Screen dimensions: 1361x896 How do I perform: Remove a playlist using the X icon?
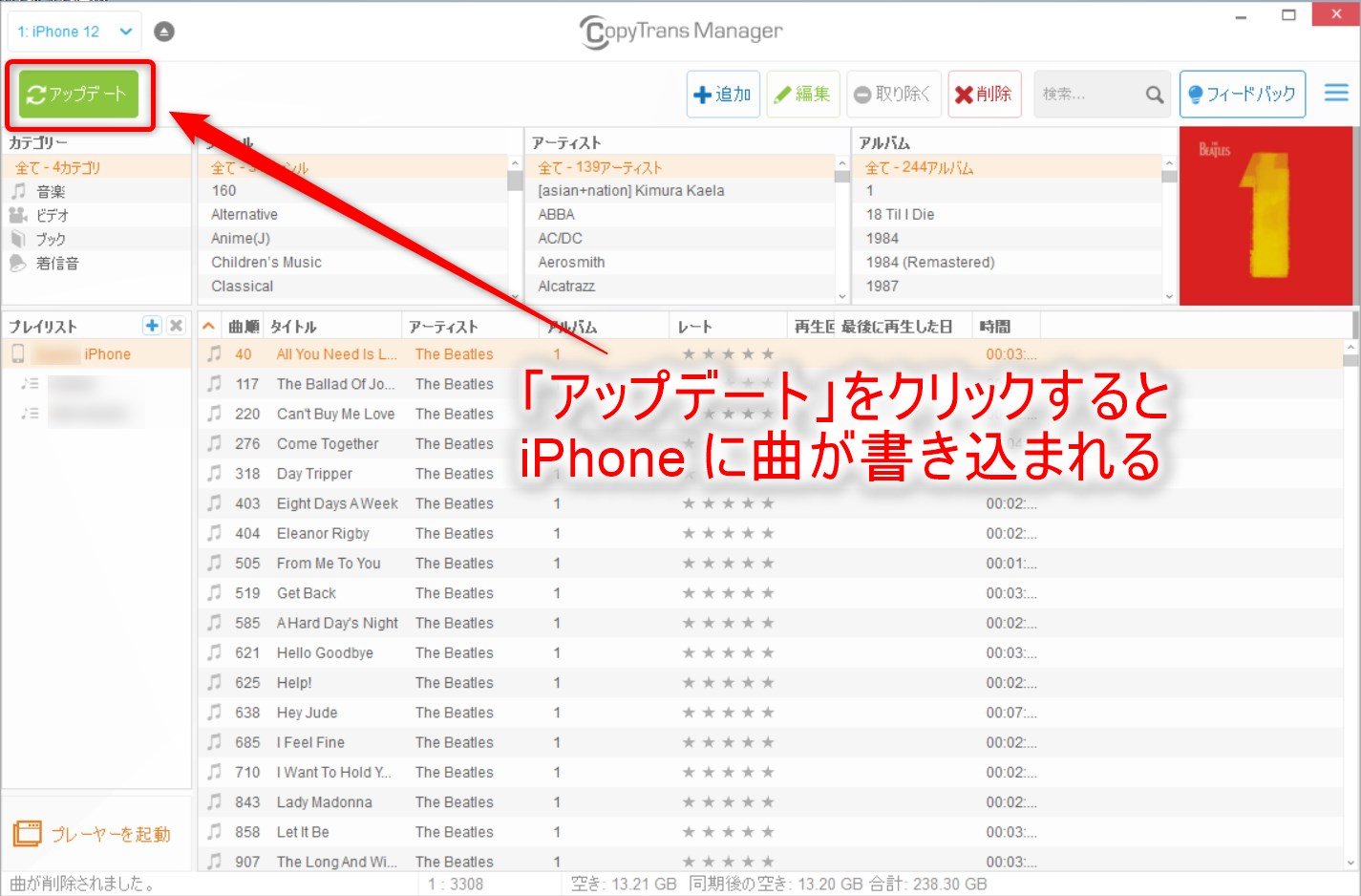tap(176, 325)
